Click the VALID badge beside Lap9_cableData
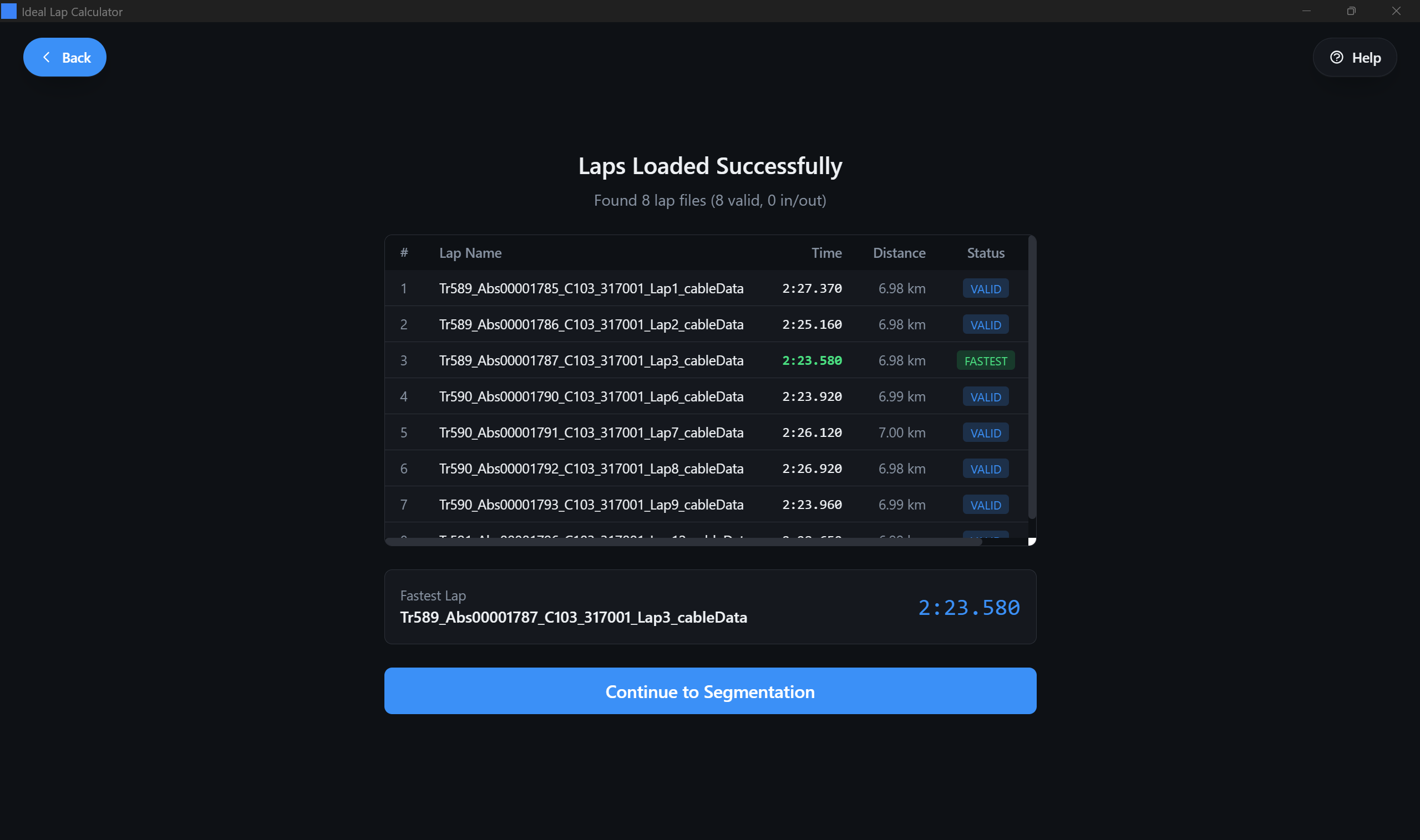 [985, 505]
